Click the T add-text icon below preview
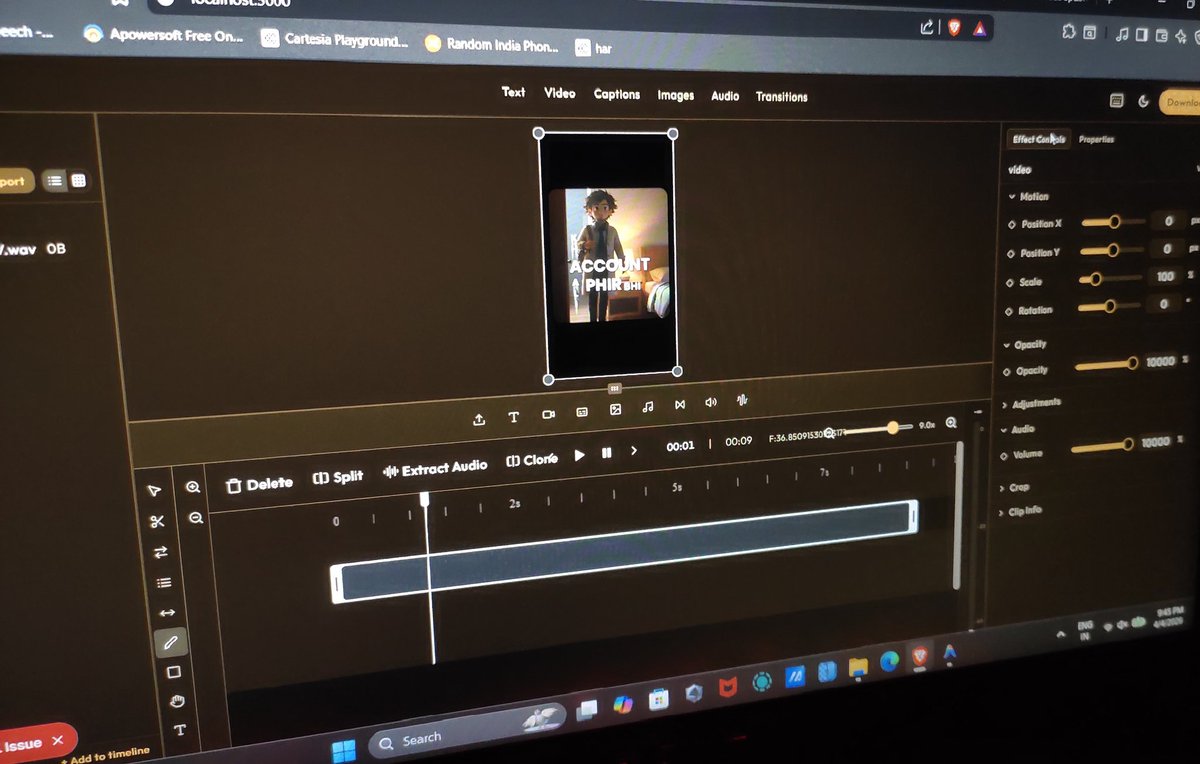The image size is (1200, 764). coord(513,417)
